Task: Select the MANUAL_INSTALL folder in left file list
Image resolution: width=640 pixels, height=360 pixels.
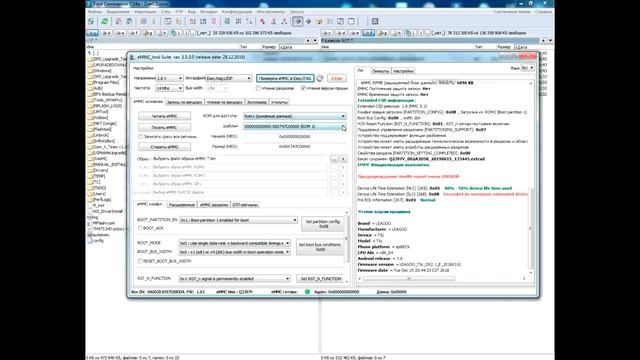Action: tap(106, 164)
